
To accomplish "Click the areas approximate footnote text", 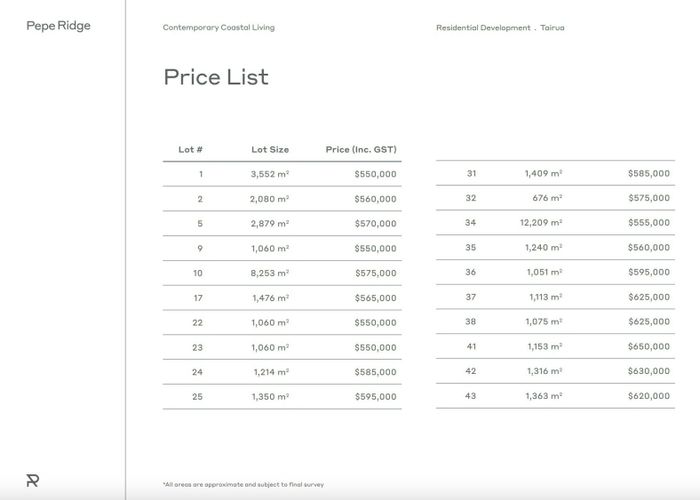I will [x=244, y=484].
